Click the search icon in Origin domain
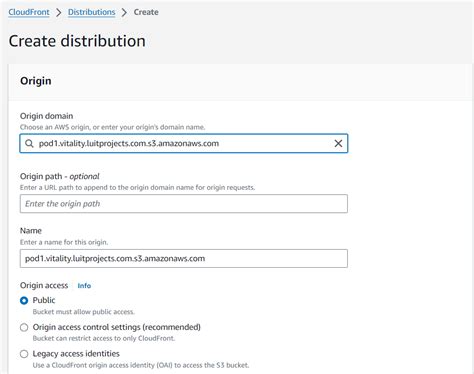This screenshot has height=374, width=474. pyautogui.click(x=29, y=144)
